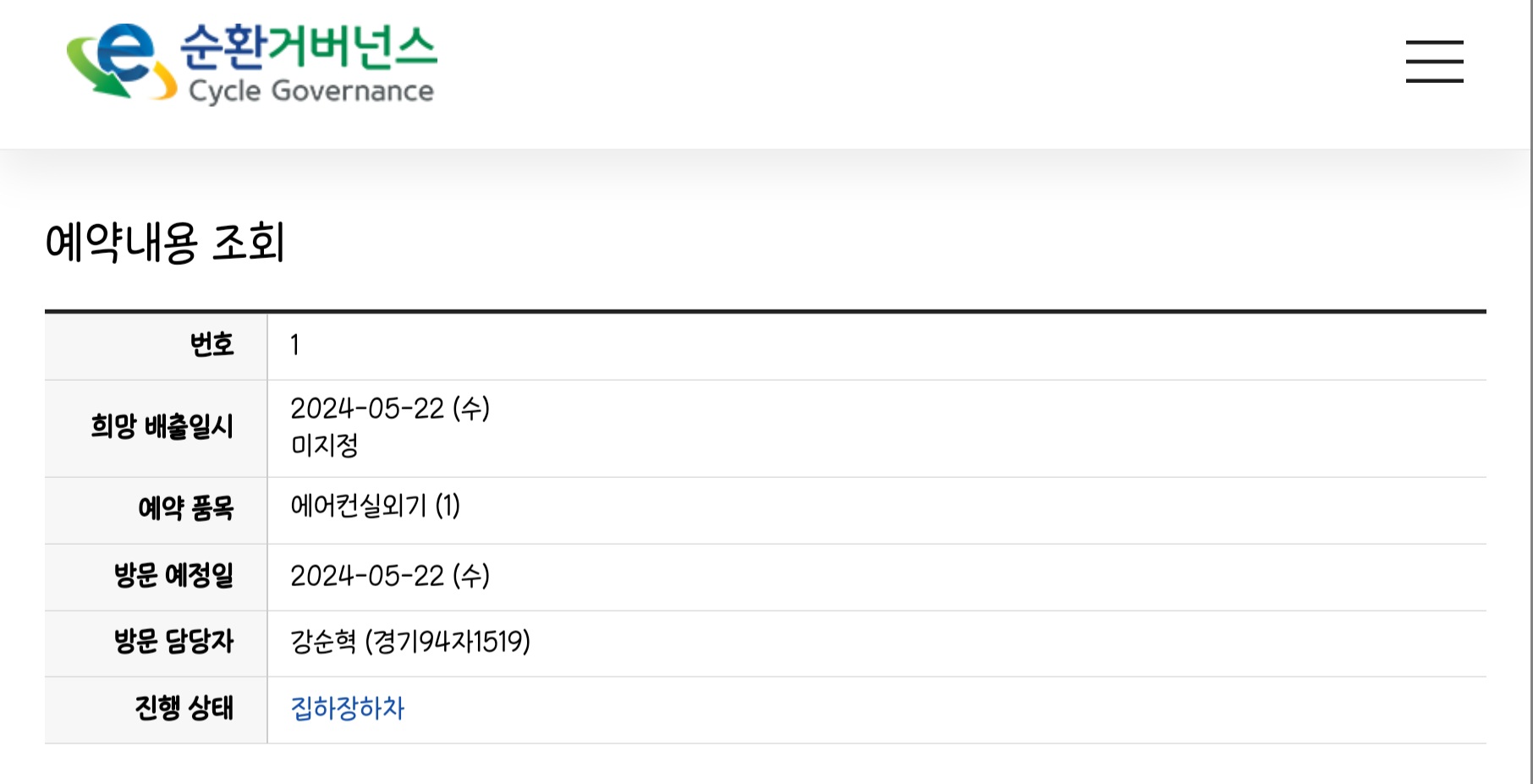Click the vehicle number 경기94자1519
Viewport: 1533px width, 784px height.
(448, 641)
